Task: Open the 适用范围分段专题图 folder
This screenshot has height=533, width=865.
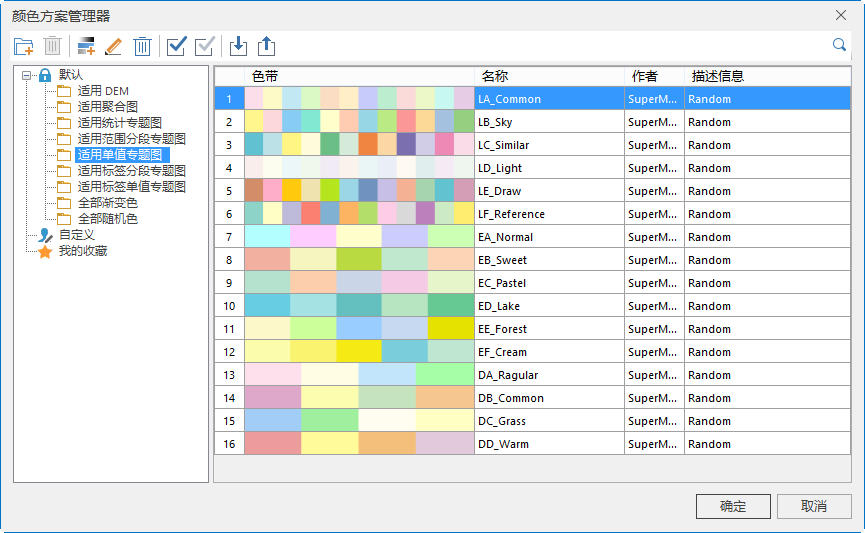Action: pos(131,139)
